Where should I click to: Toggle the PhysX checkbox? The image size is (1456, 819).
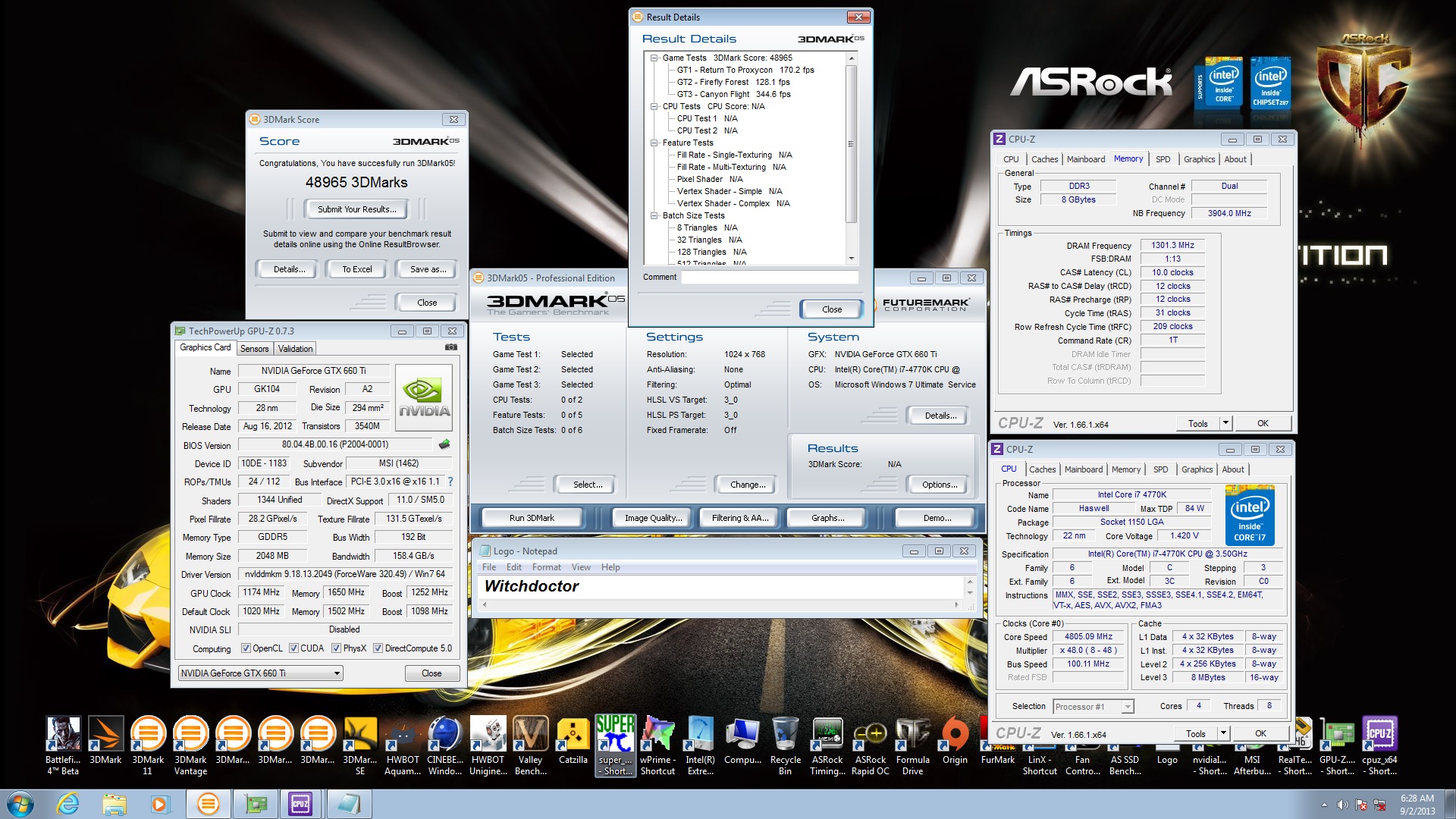click(x=336, y=648)
